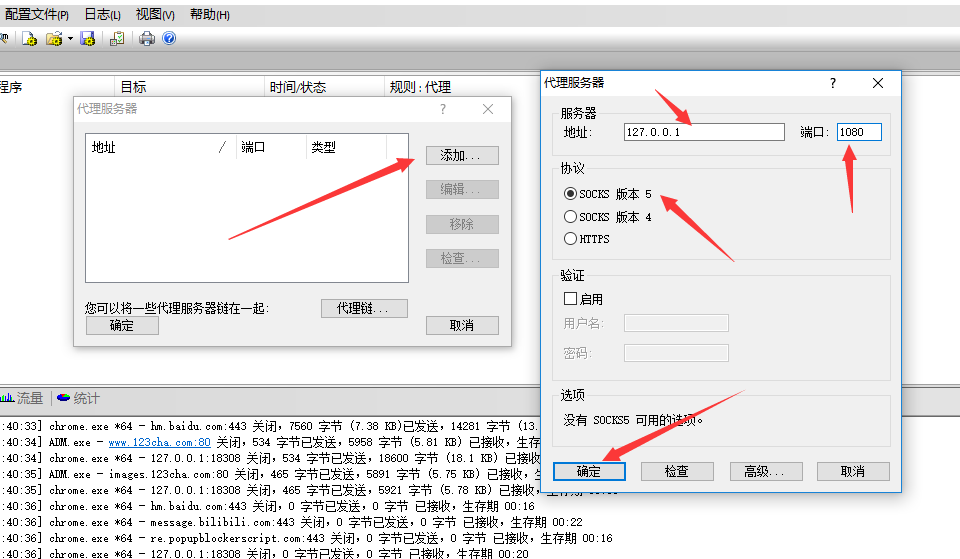
Task: Click the printer toolbar icon
Action: [x=147, y=39]
